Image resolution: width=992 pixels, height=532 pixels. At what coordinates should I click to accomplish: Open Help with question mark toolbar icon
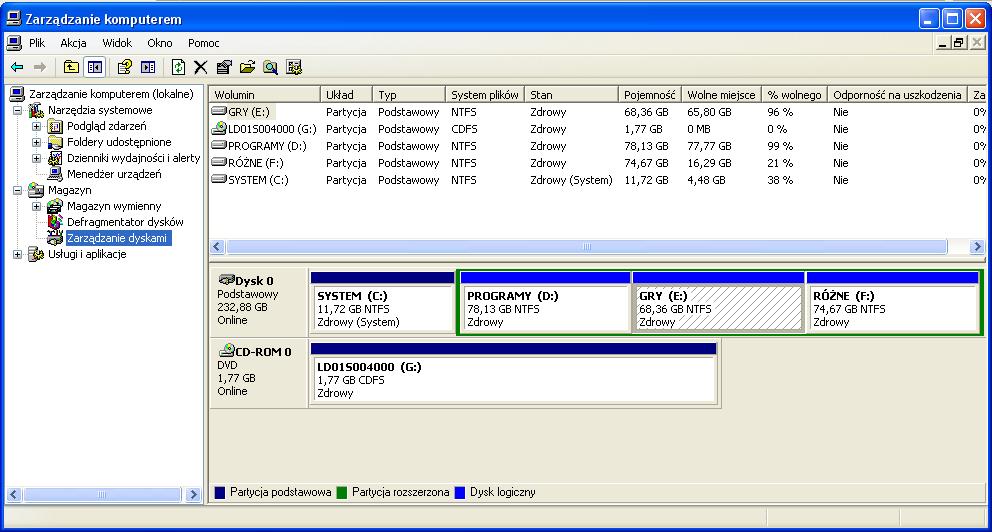[125, 67]
